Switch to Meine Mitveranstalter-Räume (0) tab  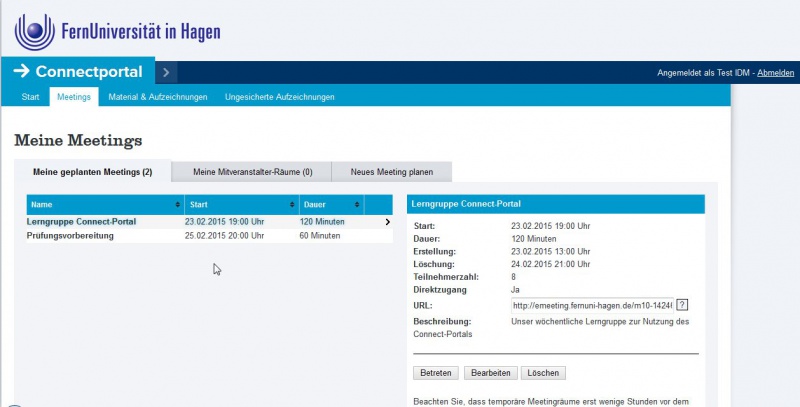pyautogui.click(x=253, y=172)
